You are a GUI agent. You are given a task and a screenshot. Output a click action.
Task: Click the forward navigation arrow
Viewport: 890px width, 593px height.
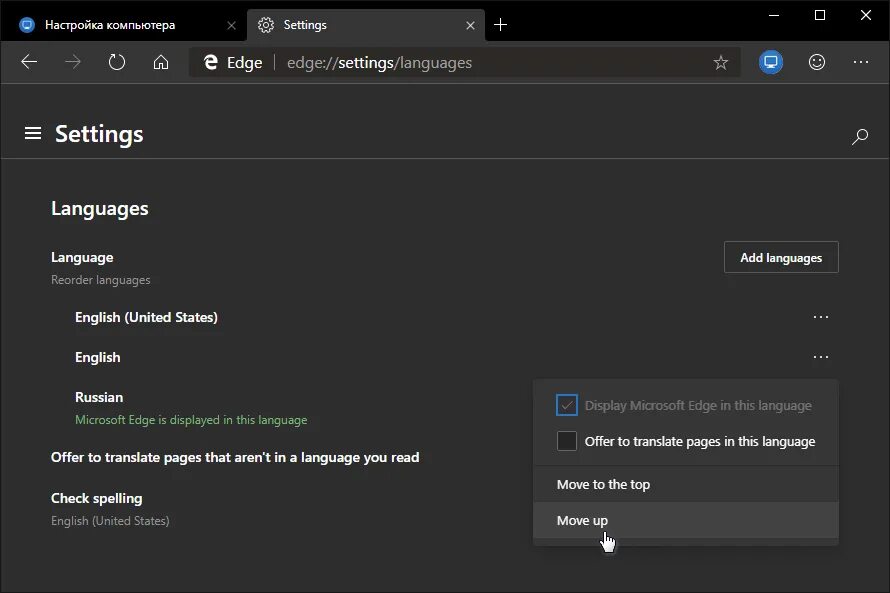click(x=73, y=62)
